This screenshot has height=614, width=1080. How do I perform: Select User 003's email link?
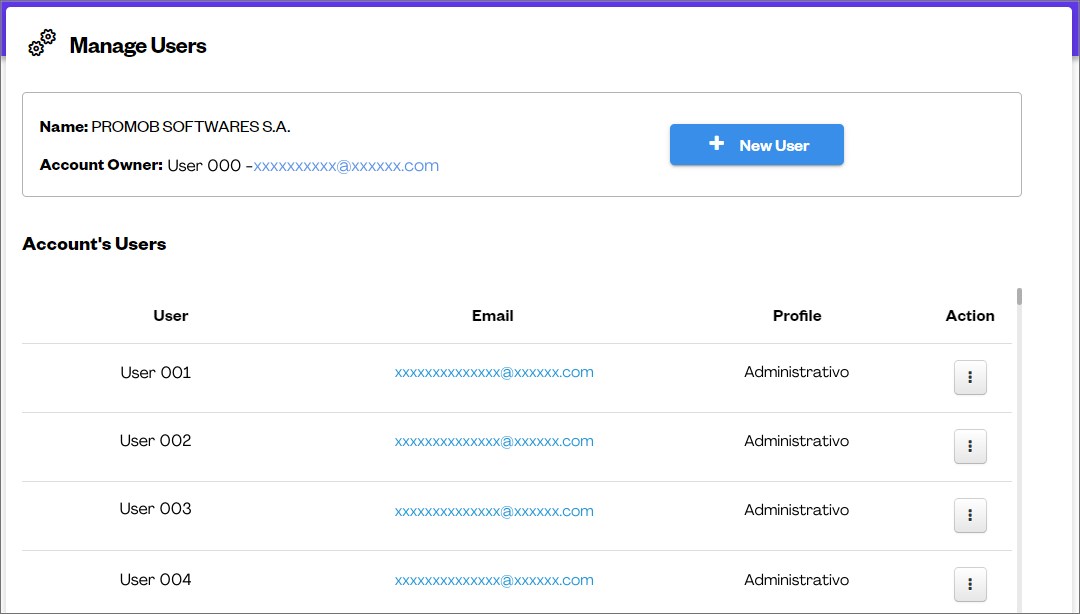[x=494, y=511]
